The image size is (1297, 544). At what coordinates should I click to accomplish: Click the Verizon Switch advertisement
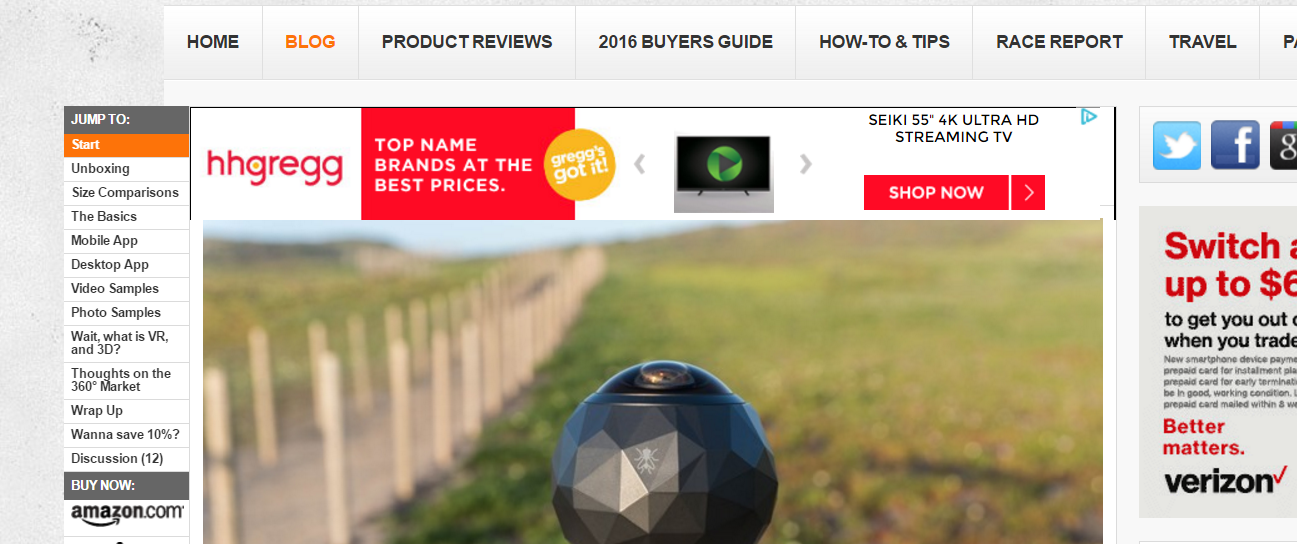coord(1218,362)
